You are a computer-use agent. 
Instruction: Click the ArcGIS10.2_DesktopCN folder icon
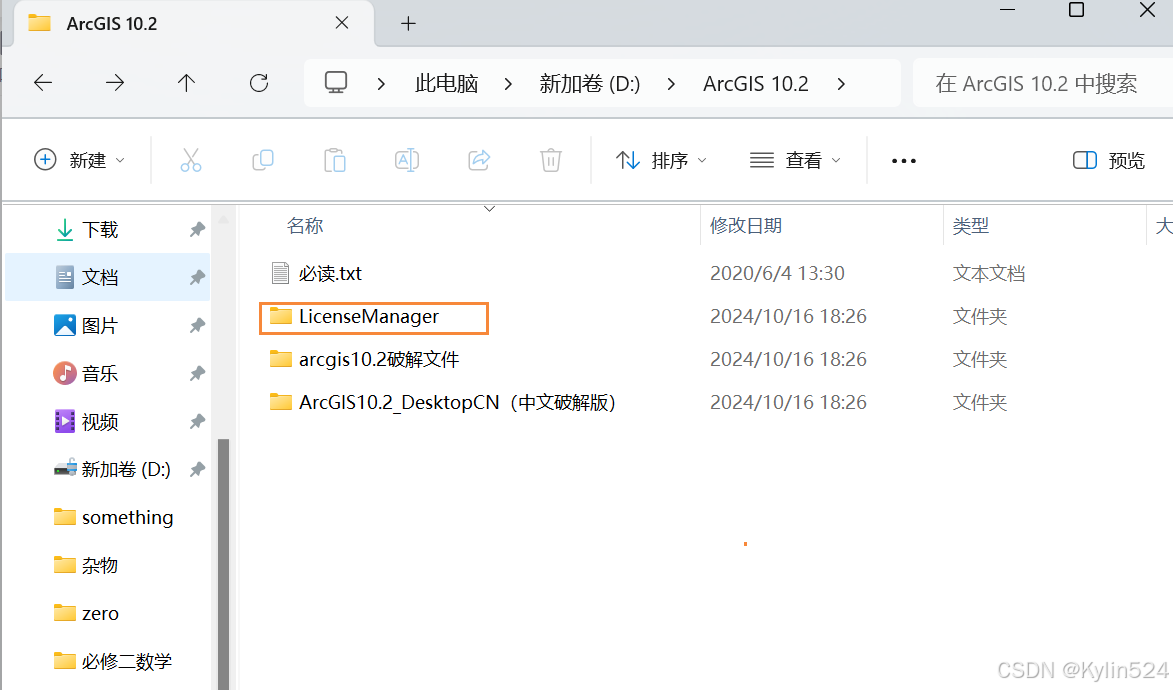click(x=281, y=402)
